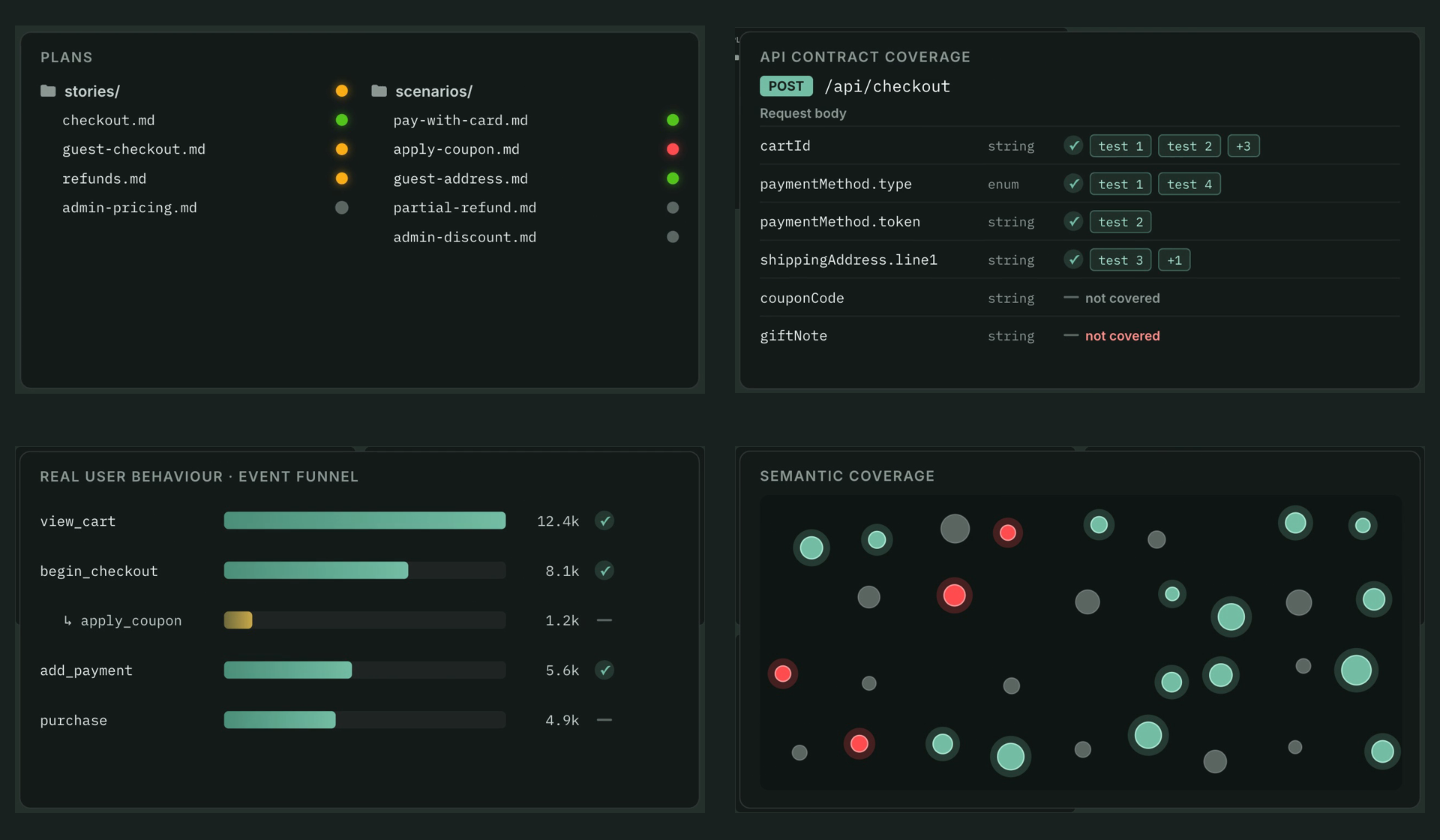Open the checkout.md story file

click(109, 120)
